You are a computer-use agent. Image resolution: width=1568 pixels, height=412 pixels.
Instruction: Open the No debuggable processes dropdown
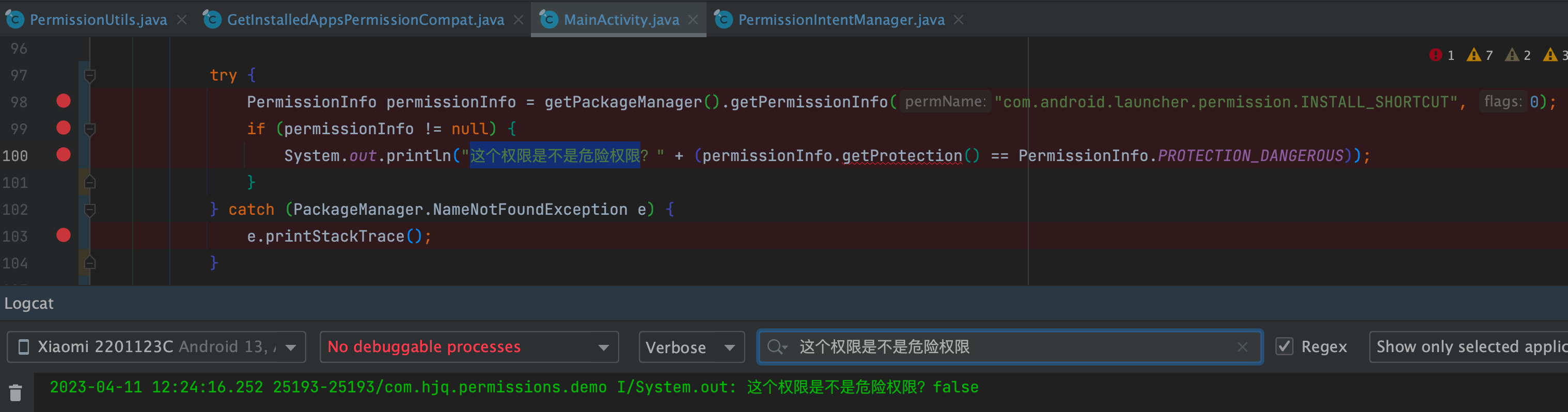click(469, 346)
